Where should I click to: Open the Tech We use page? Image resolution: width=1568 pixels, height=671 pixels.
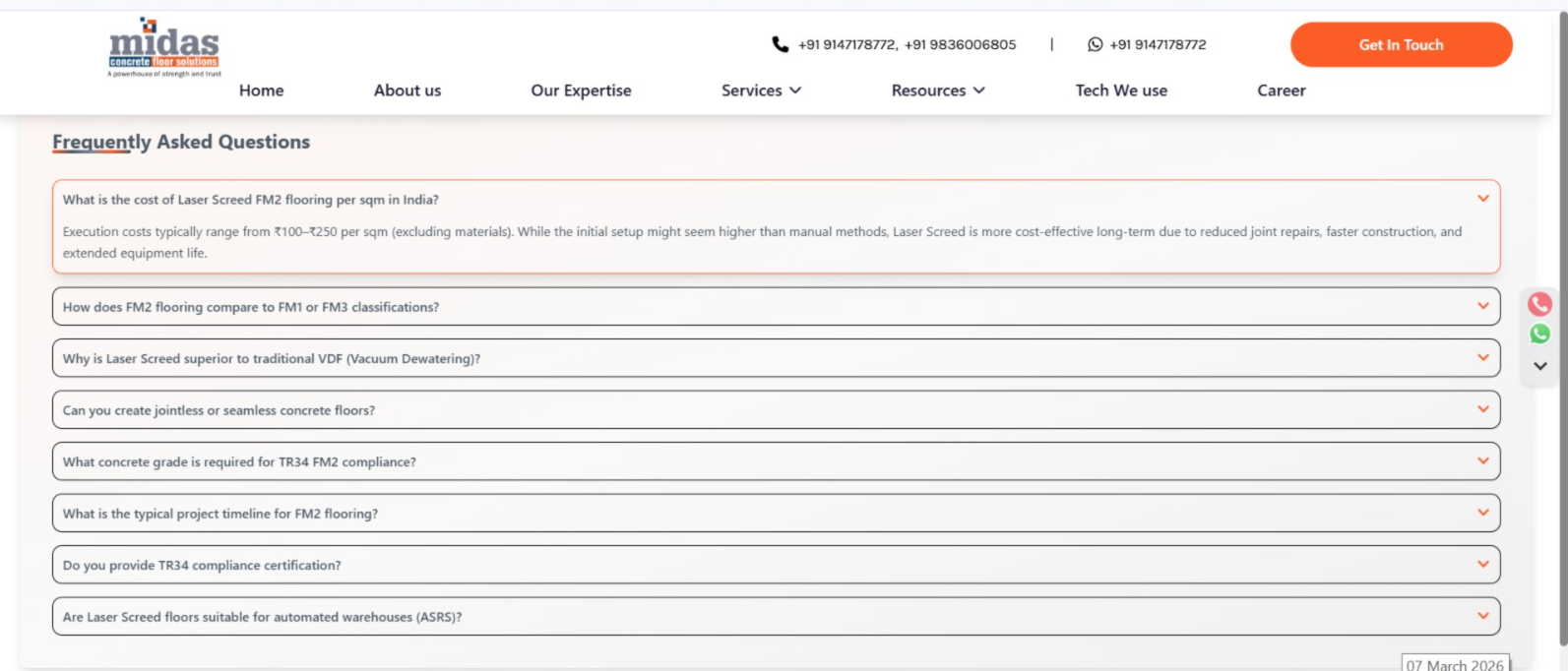(1120, 91)
